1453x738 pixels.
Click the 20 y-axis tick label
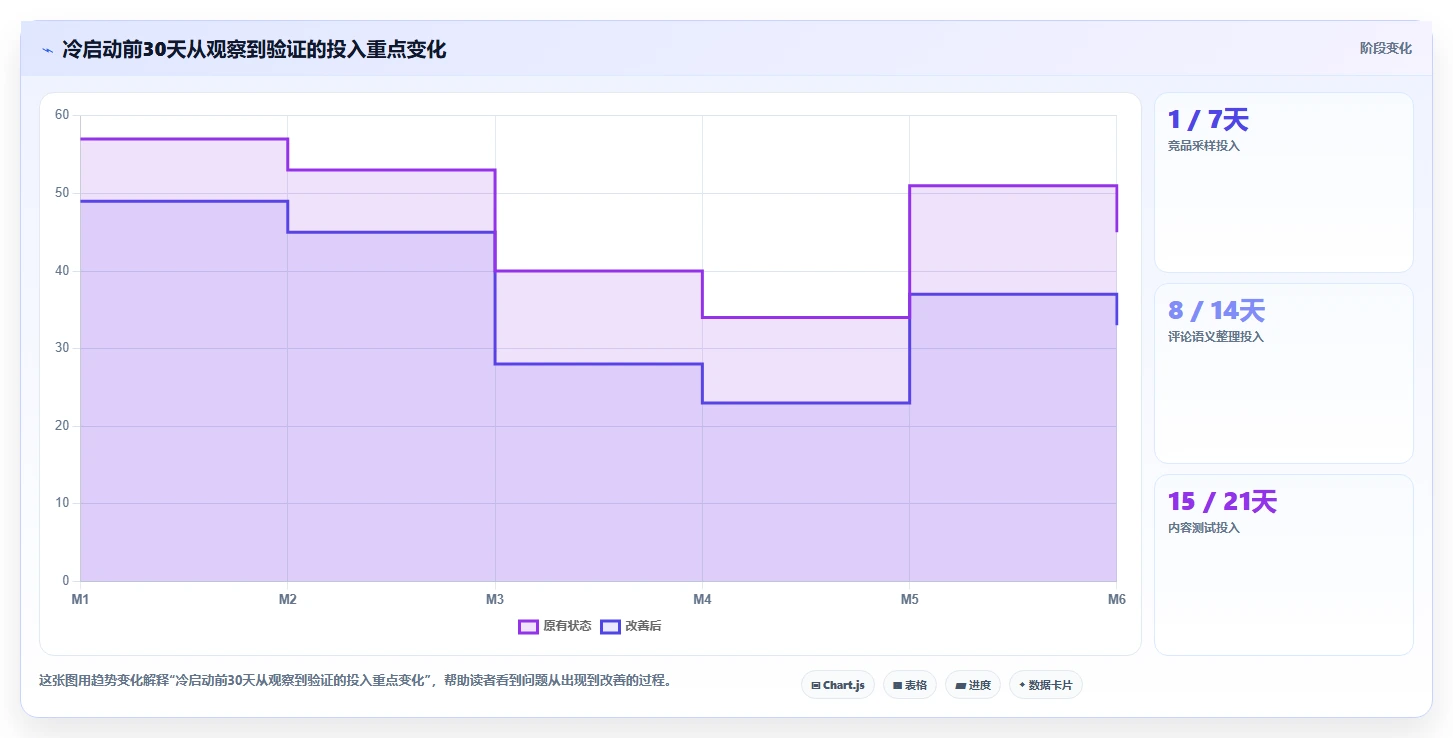[62, 426]
